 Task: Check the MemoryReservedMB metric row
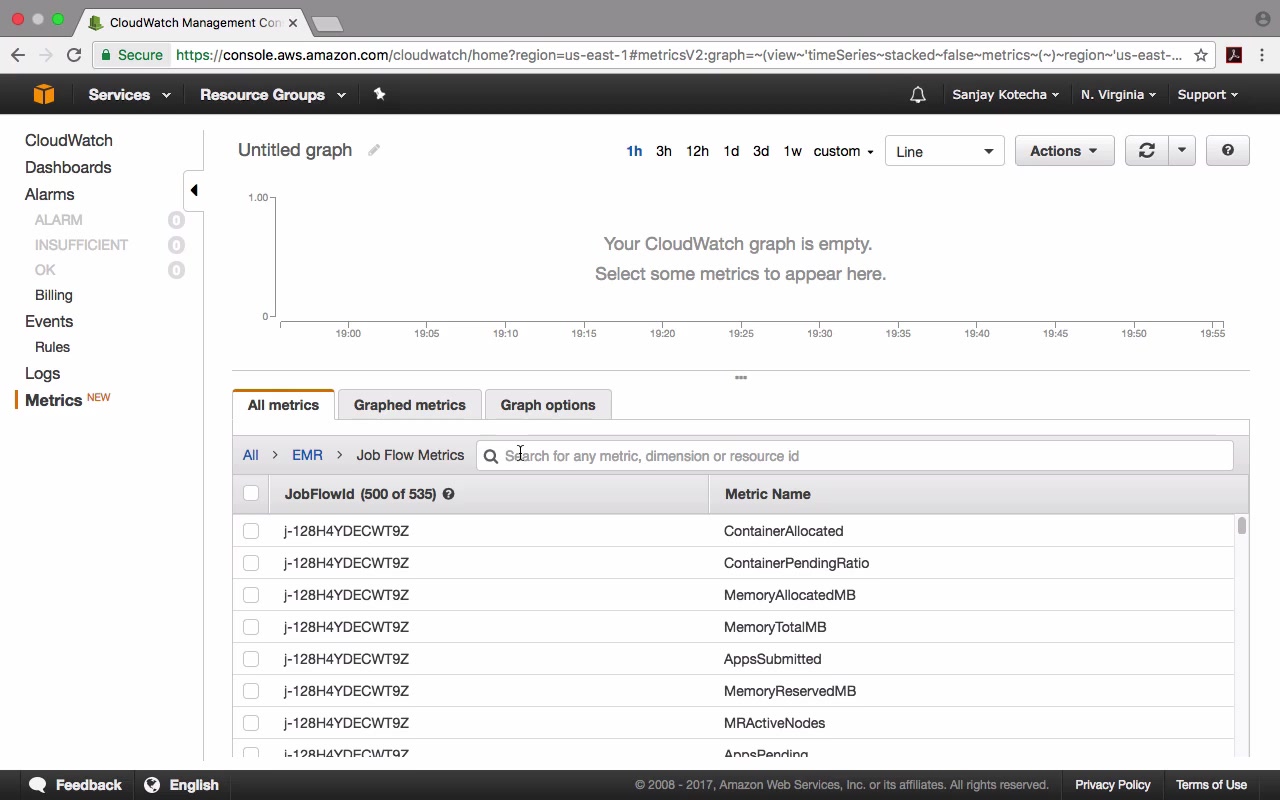(251, 691)
